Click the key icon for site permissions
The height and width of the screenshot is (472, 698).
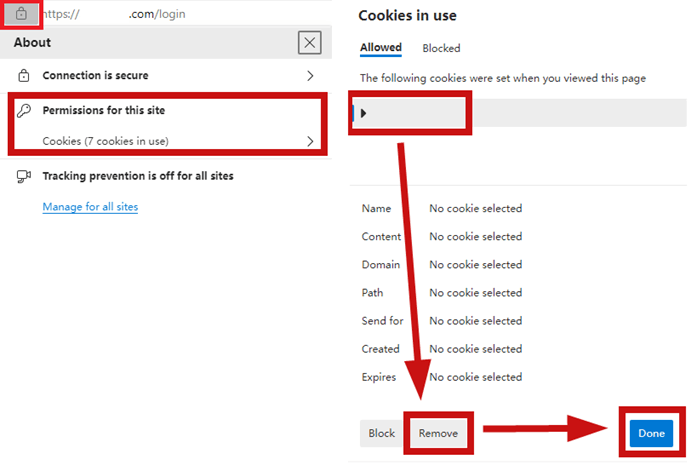pyautogui.click(x=24, y=110)
